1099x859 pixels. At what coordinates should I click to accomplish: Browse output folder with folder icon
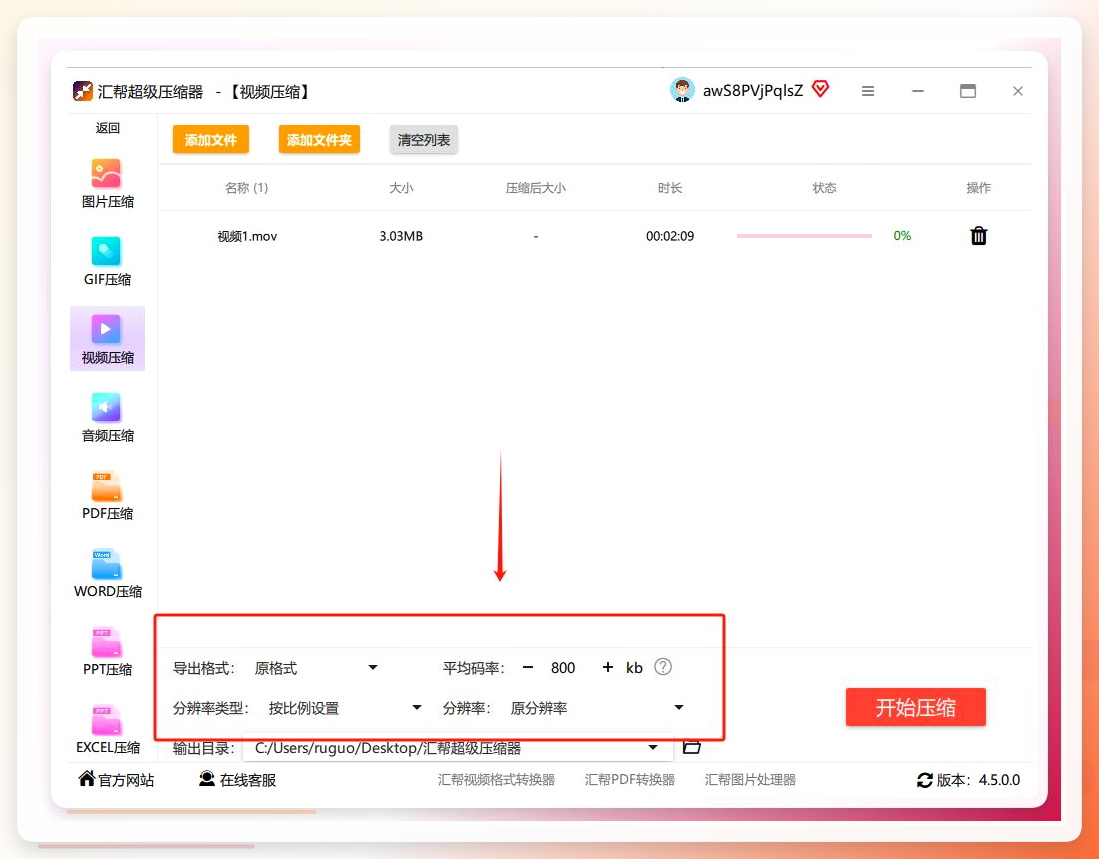pos(692,747)
